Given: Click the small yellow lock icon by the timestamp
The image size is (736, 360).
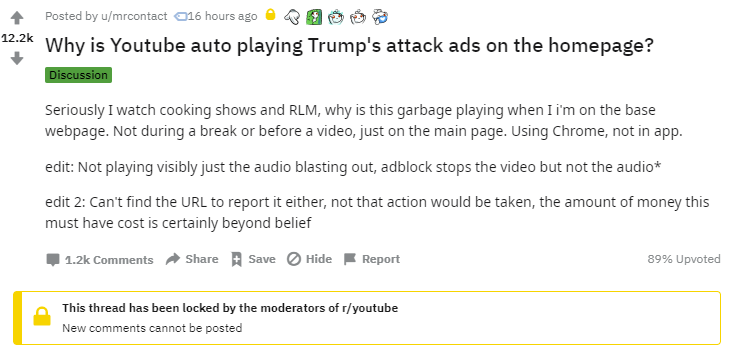Looking at the screenshot, I should tap(270, 15).
